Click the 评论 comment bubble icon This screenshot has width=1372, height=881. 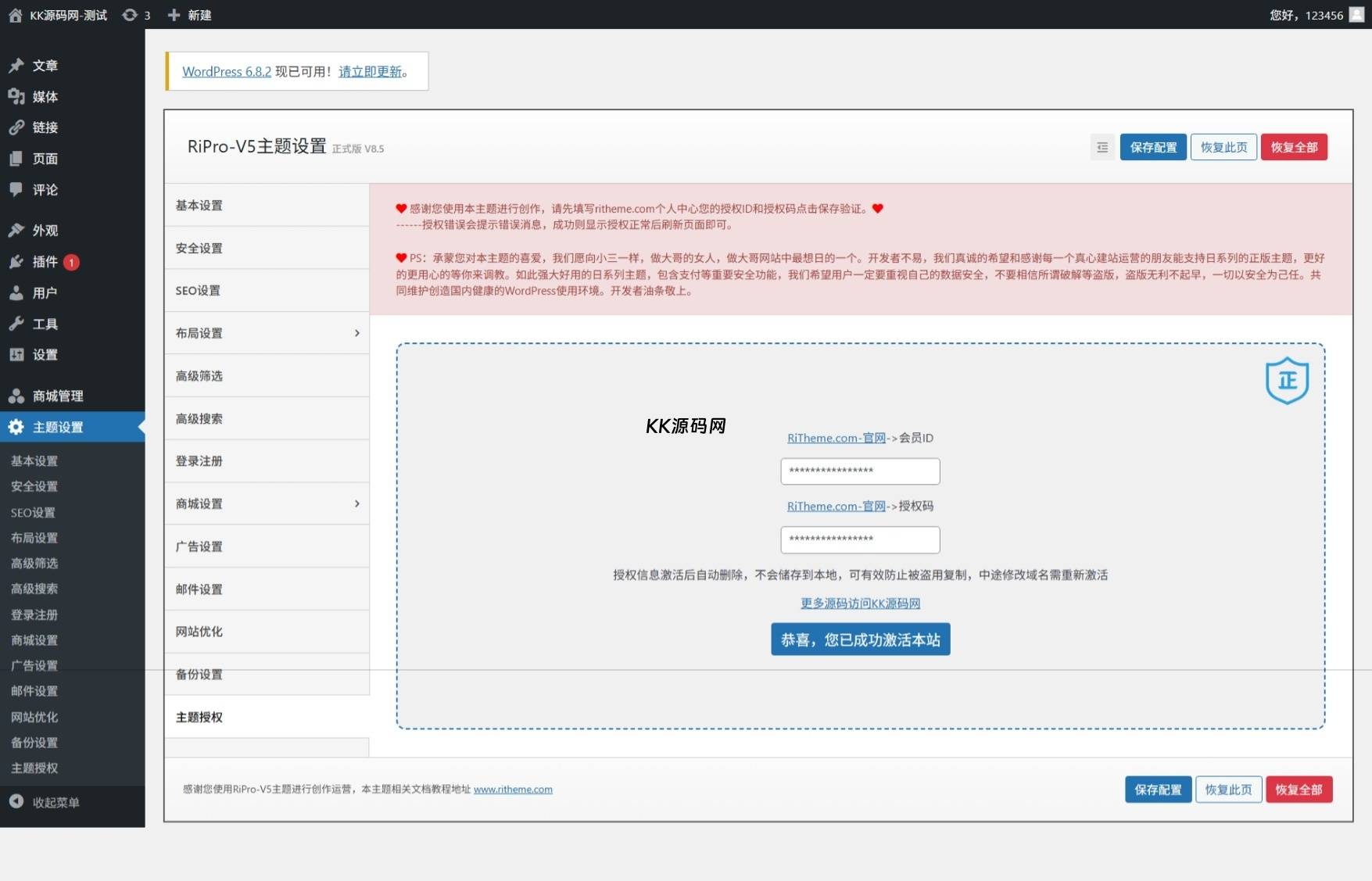(x=16, y=189)
